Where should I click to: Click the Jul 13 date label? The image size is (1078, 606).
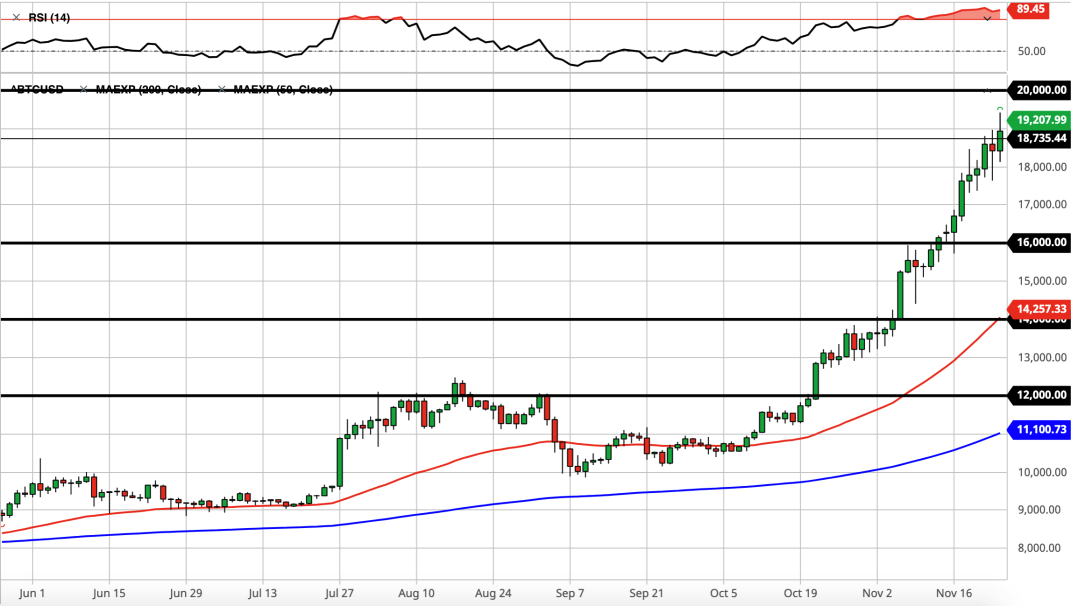(263, 593)
